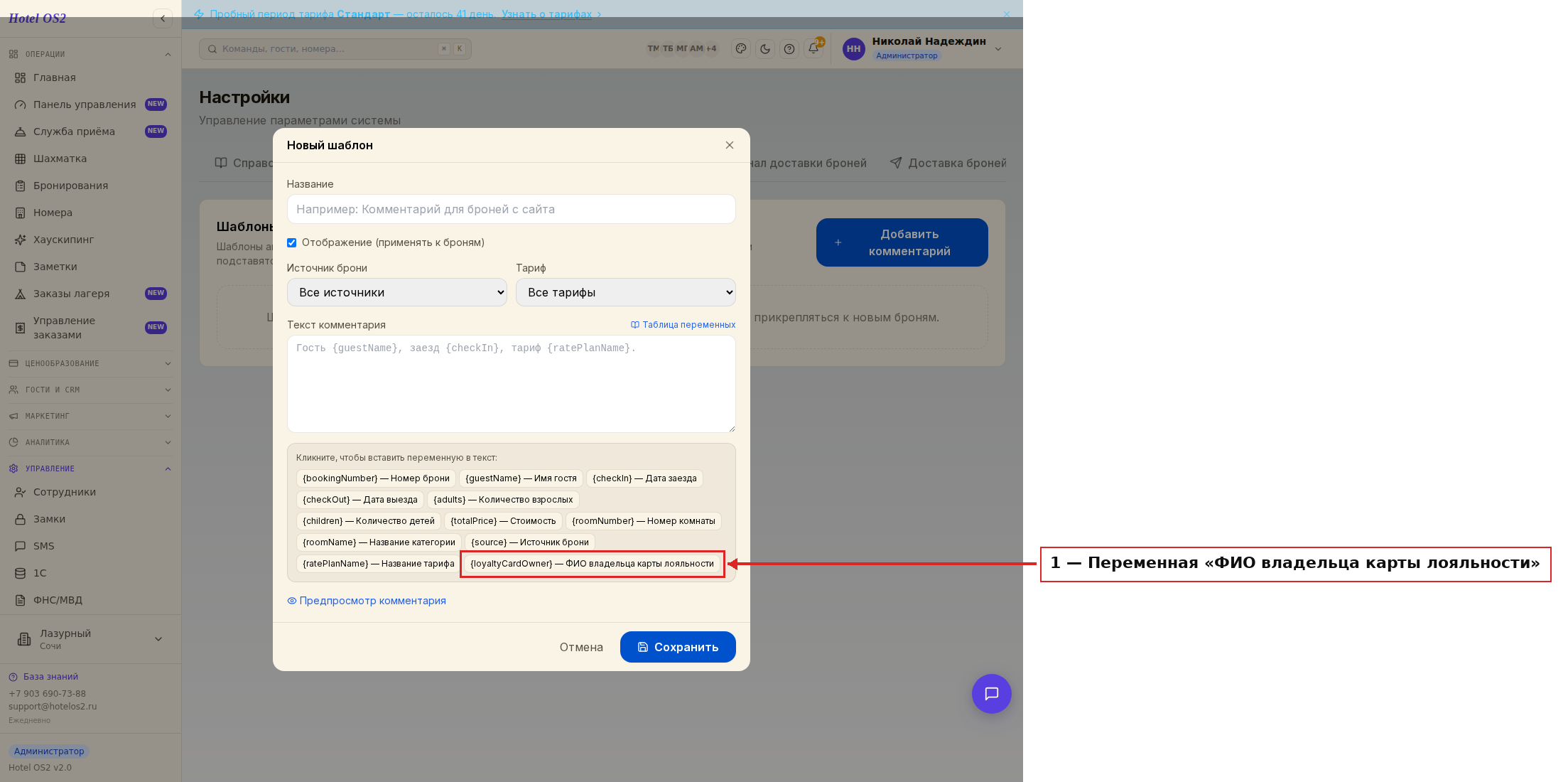This screenshot has width=1568, height=782.
Task: Insert the {roomName} variable chip
Action: [x=379, y=542]
